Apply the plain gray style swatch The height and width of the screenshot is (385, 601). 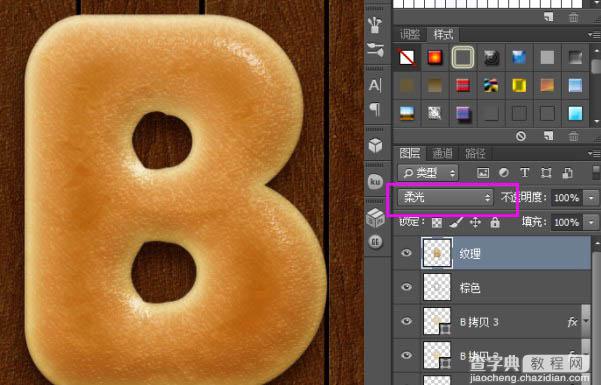click(547, 58)
